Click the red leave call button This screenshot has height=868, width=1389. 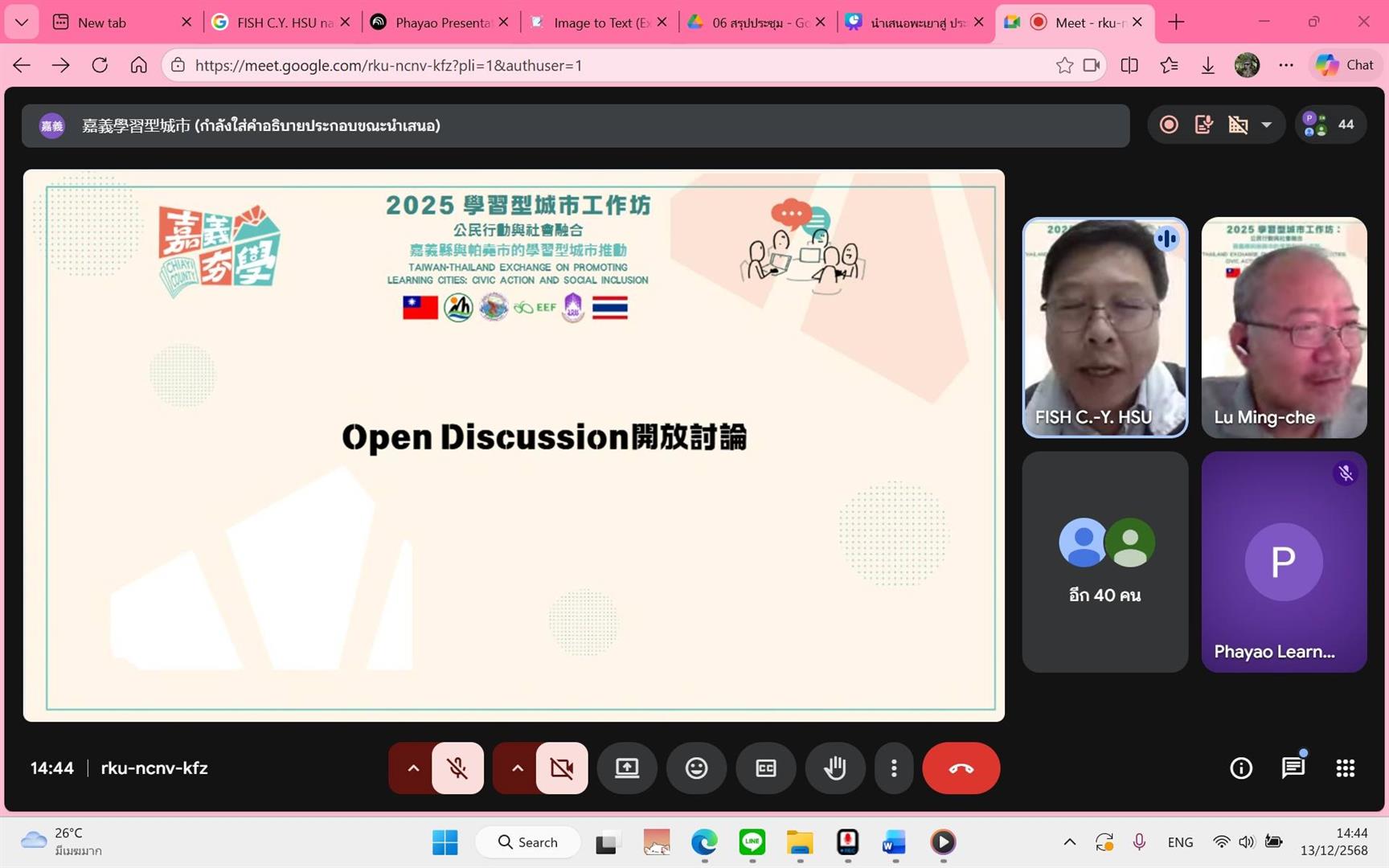[961, 768]
